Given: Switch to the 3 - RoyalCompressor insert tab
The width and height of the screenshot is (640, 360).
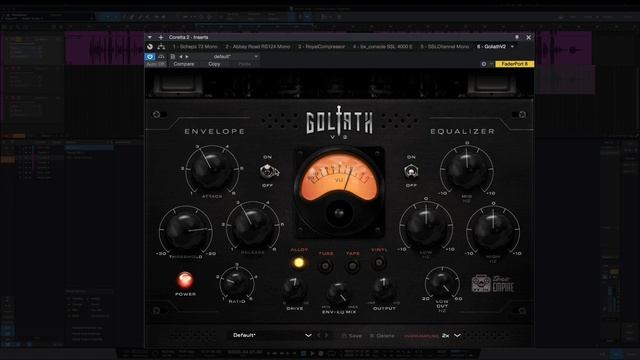Looking at the screenshot, I should tap(321, 47).
